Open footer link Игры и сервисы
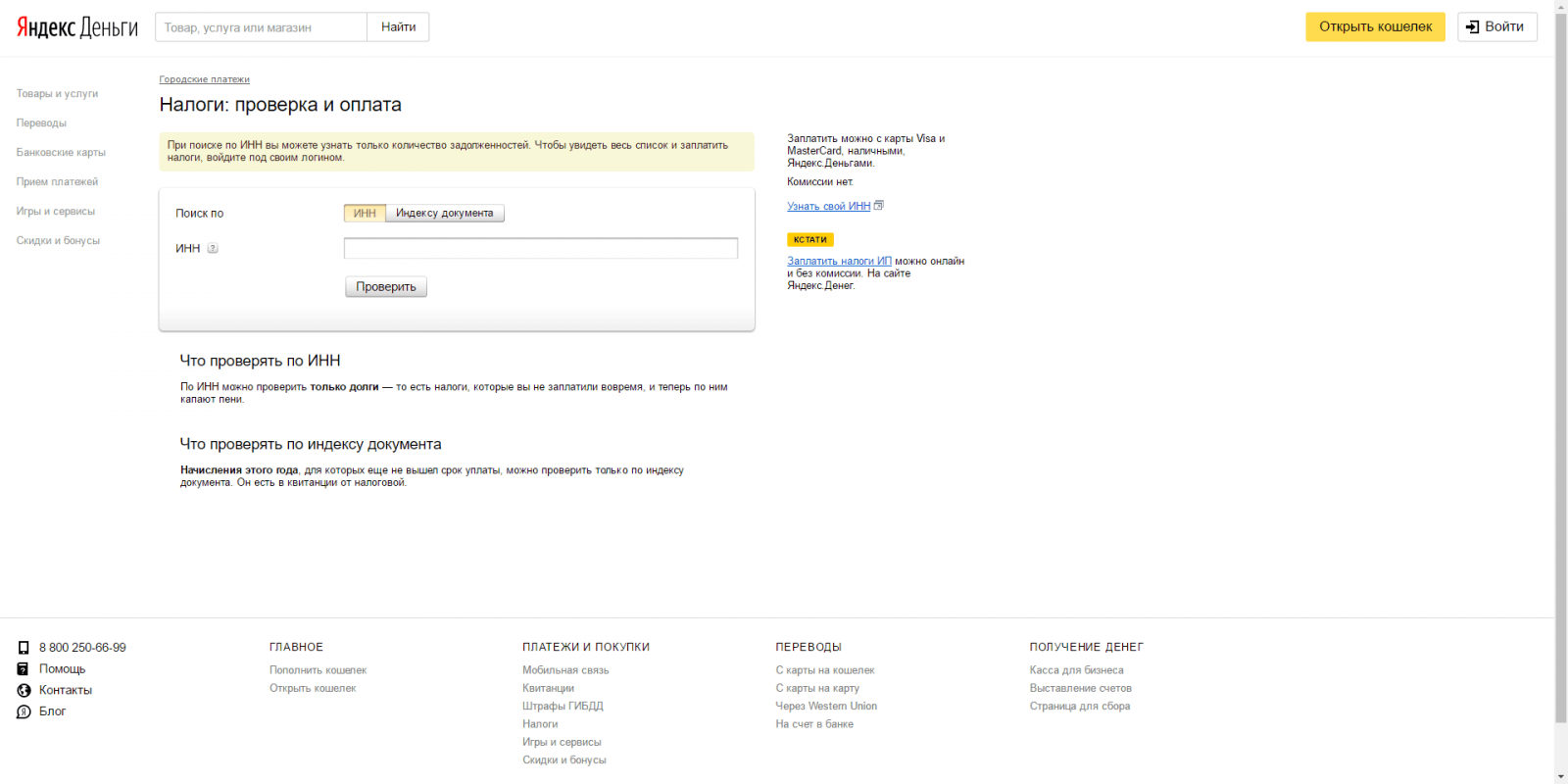This screenshot has height=784, width=1568. click(x=562, y=743)
